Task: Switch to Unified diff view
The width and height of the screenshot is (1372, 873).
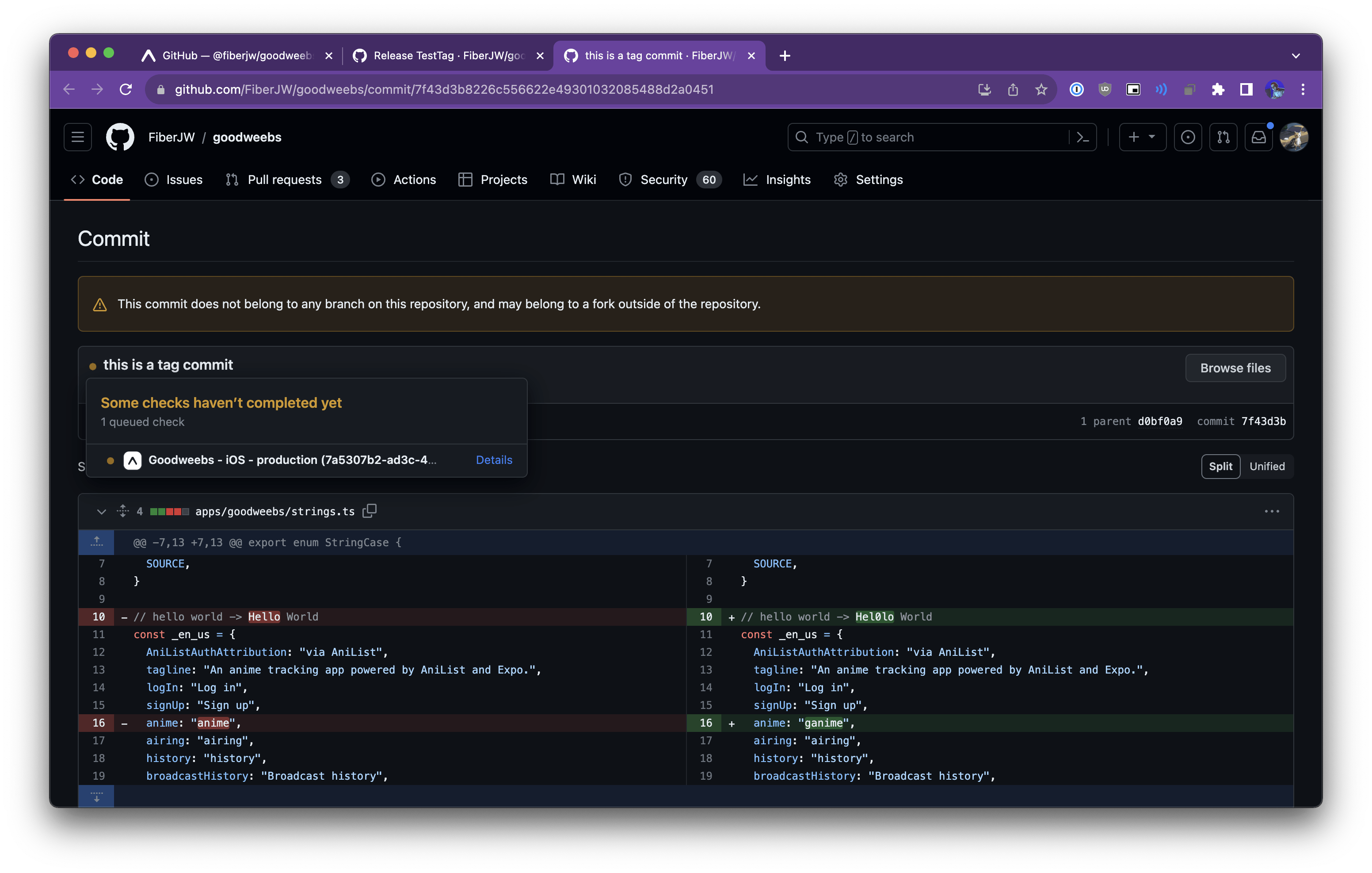Action: [1267, 466]
